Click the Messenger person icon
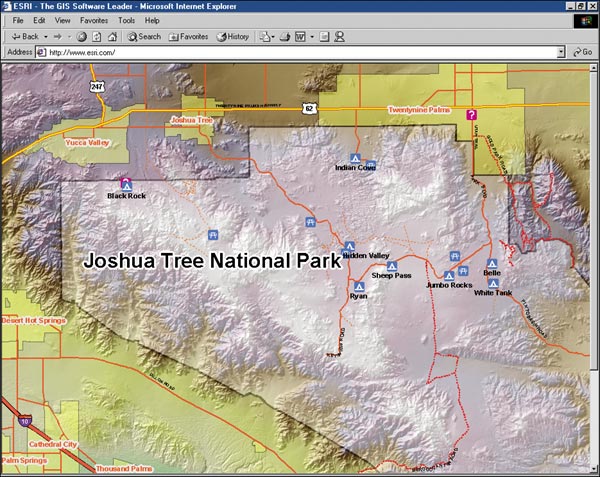The width and height of the screenshot is (600, 477). click(339, 37)
